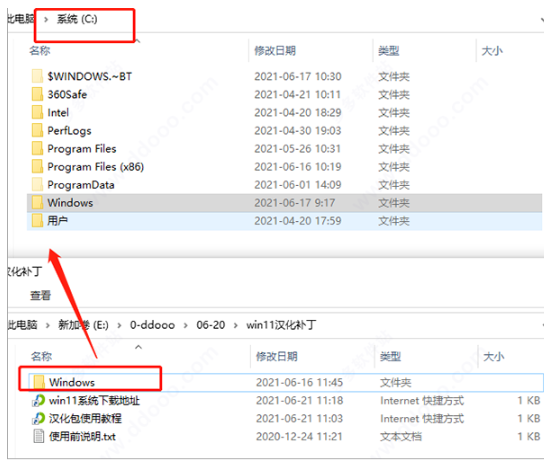Select the 360Safe folder icon
Screen dimensions: 544x465
coord(37,94)
